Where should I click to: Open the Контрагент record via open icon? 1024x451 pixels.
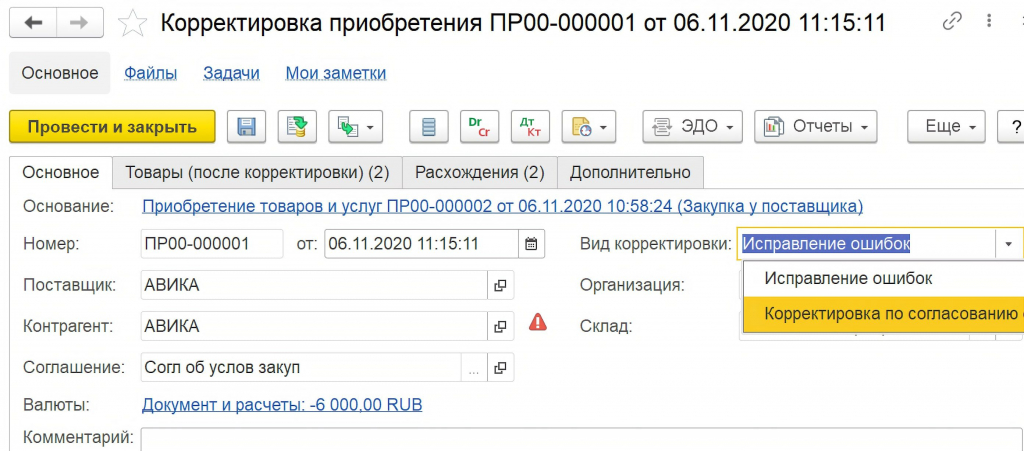pyautogui.click(x=501, y=326)
